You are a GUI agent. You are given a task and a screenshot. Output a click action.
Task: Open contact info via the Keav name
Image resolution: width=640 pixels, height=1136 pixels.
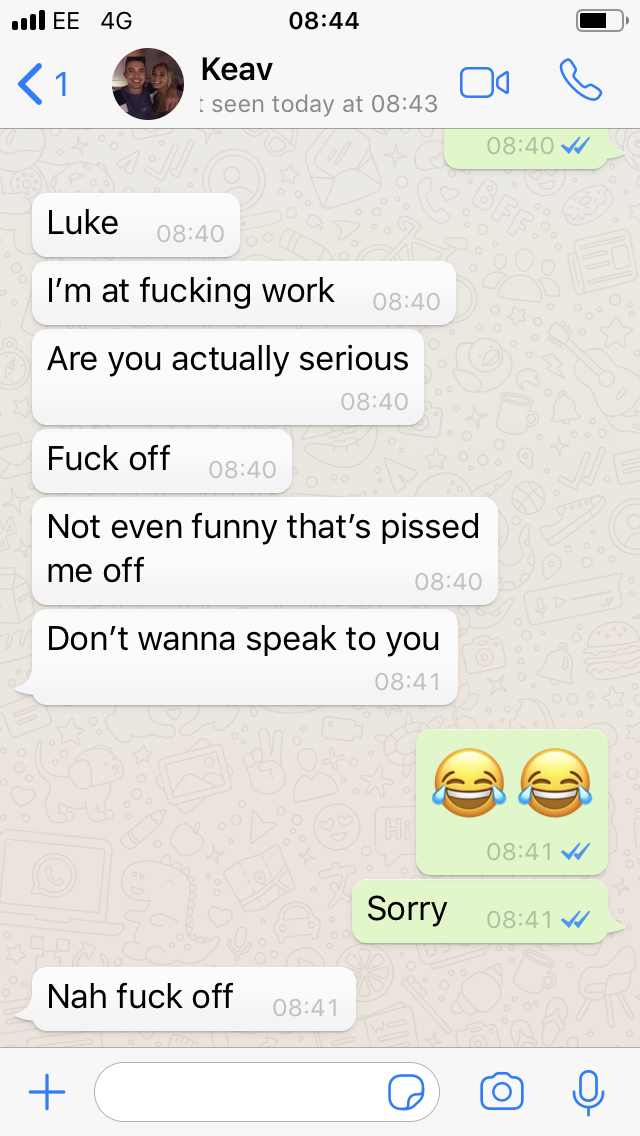point(236,70)
